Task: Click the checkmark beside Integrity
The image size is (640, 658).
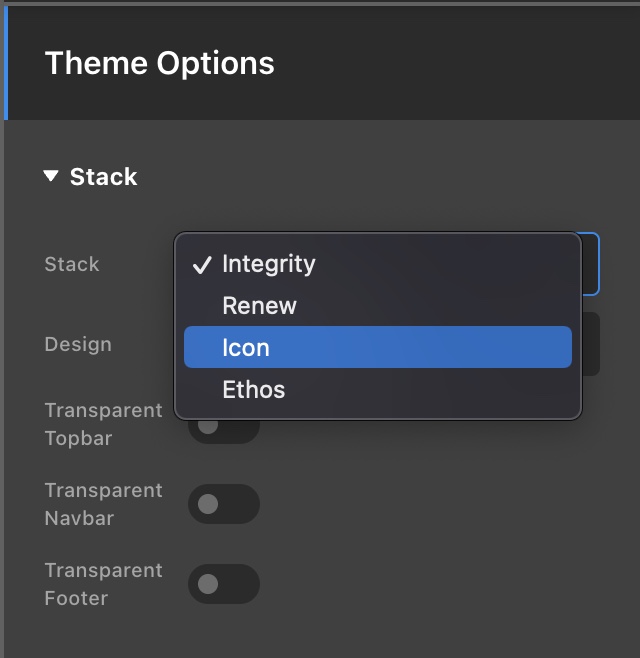Action: pos(202,265)
